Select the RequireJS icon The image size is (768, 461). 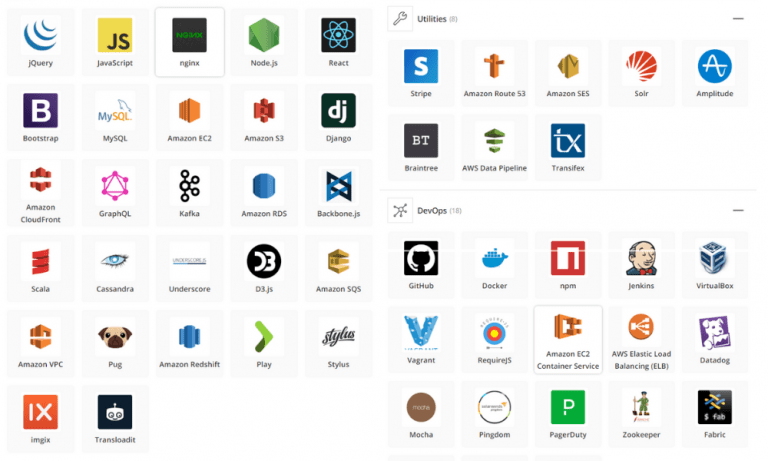[495, 333]
